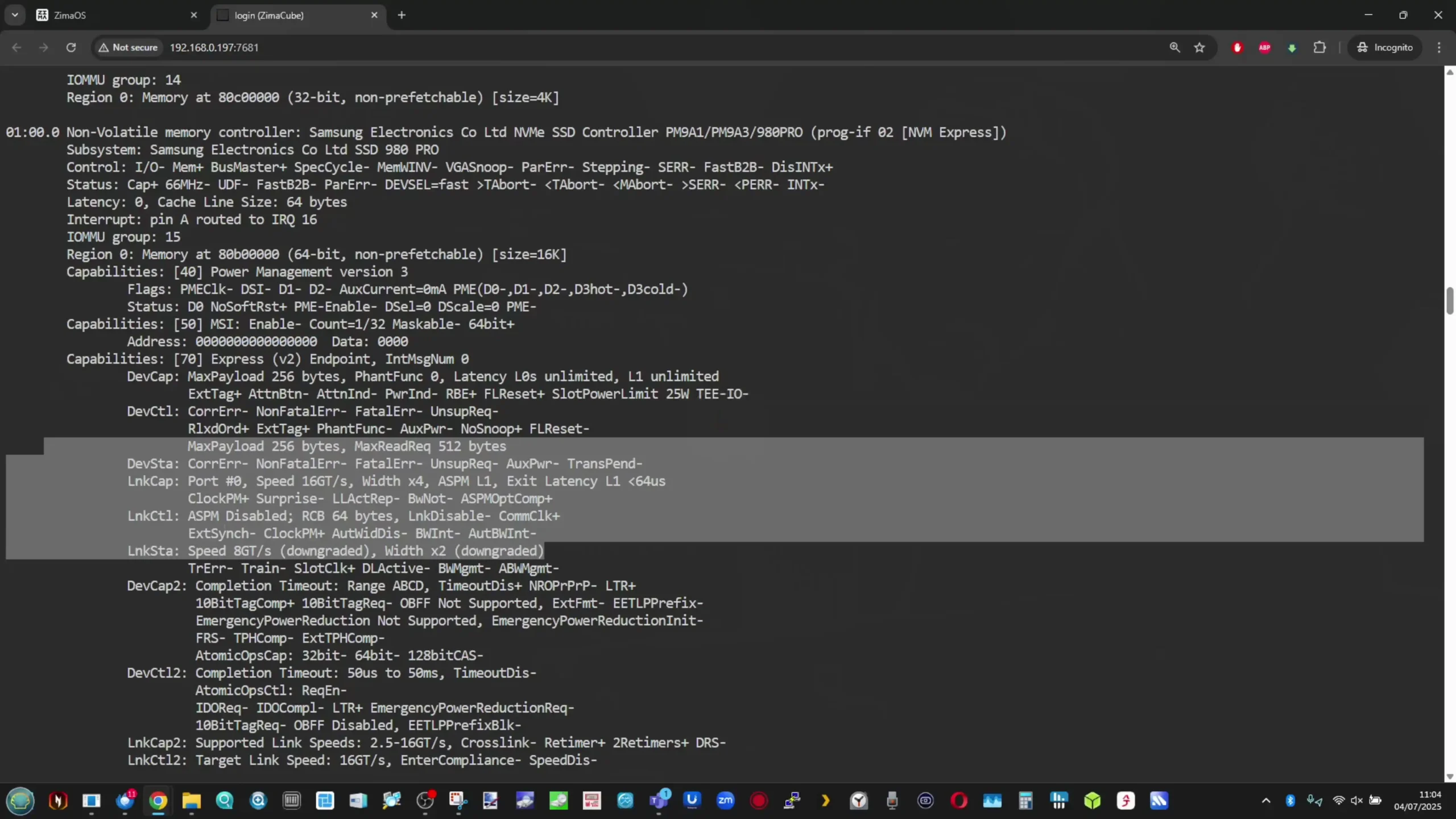Show hidden system tray icons

click(1266, 801)
